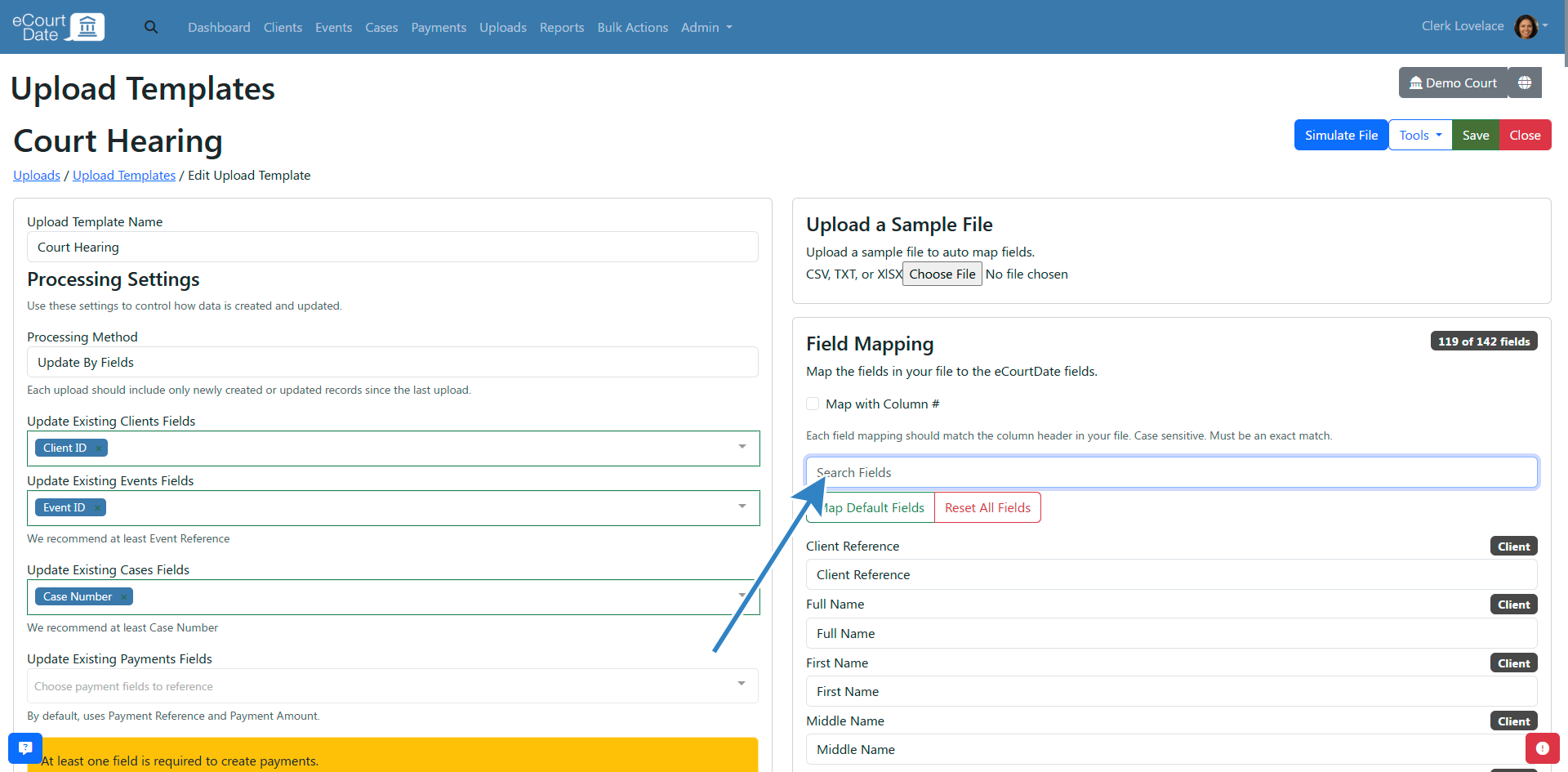The image size is (1568, 772).
Task: Click the Field Mapping heading
Action: click(x=870, y=344)
